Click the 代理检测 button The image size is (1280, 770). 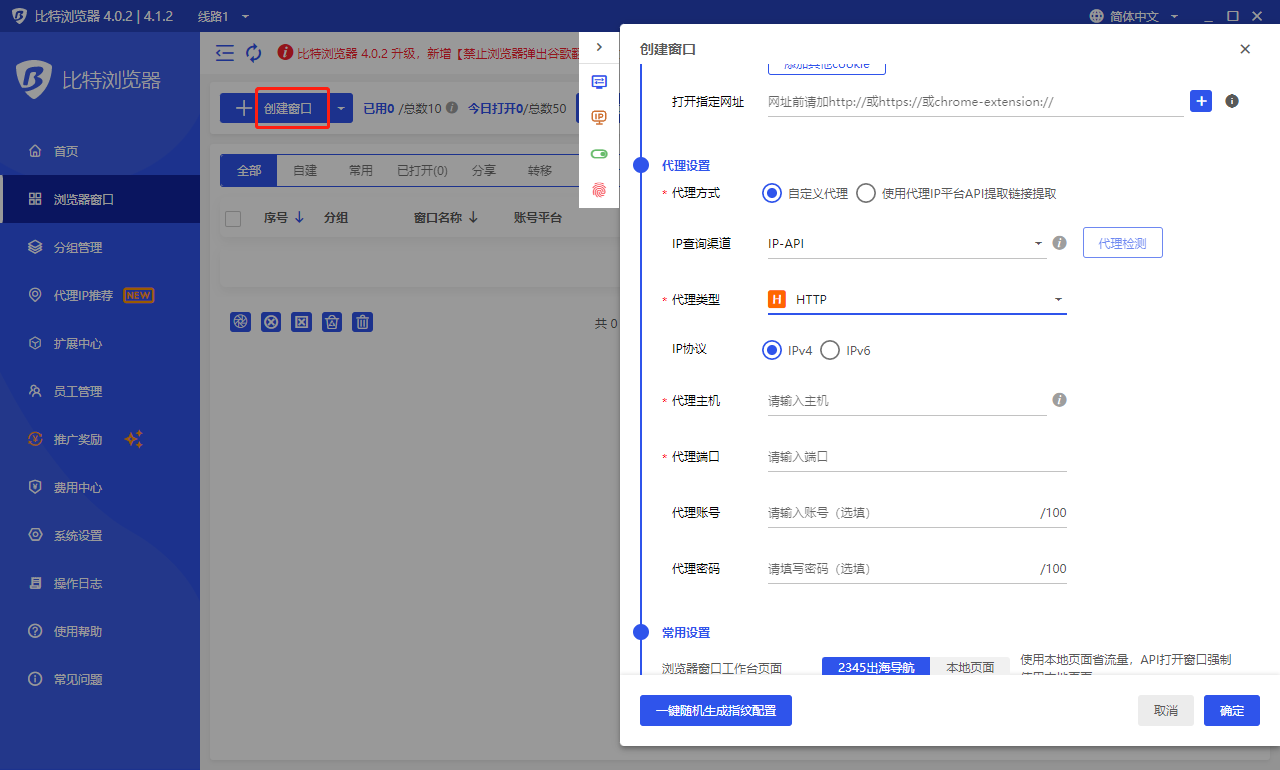coord(1123,243)
